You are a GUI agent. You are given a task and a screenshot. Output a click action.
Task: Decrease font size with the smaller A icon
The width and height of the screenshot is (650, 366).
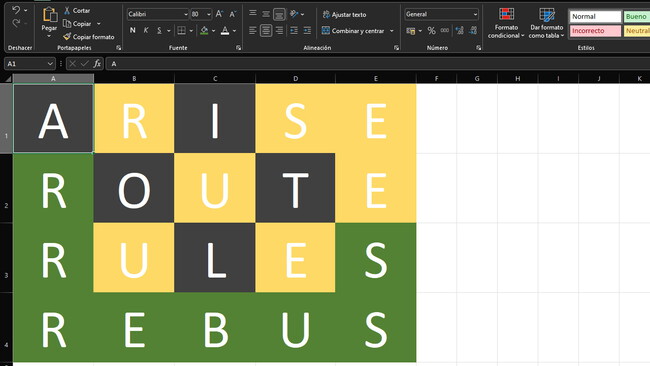(x=233, y=14)
